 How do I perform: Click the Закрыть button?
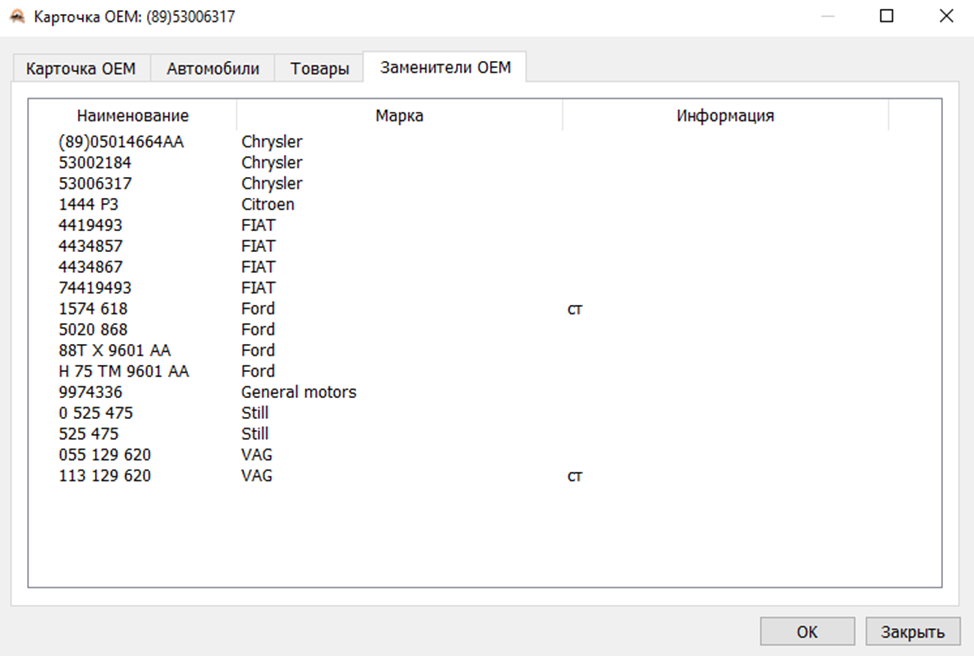pos(912,632)
